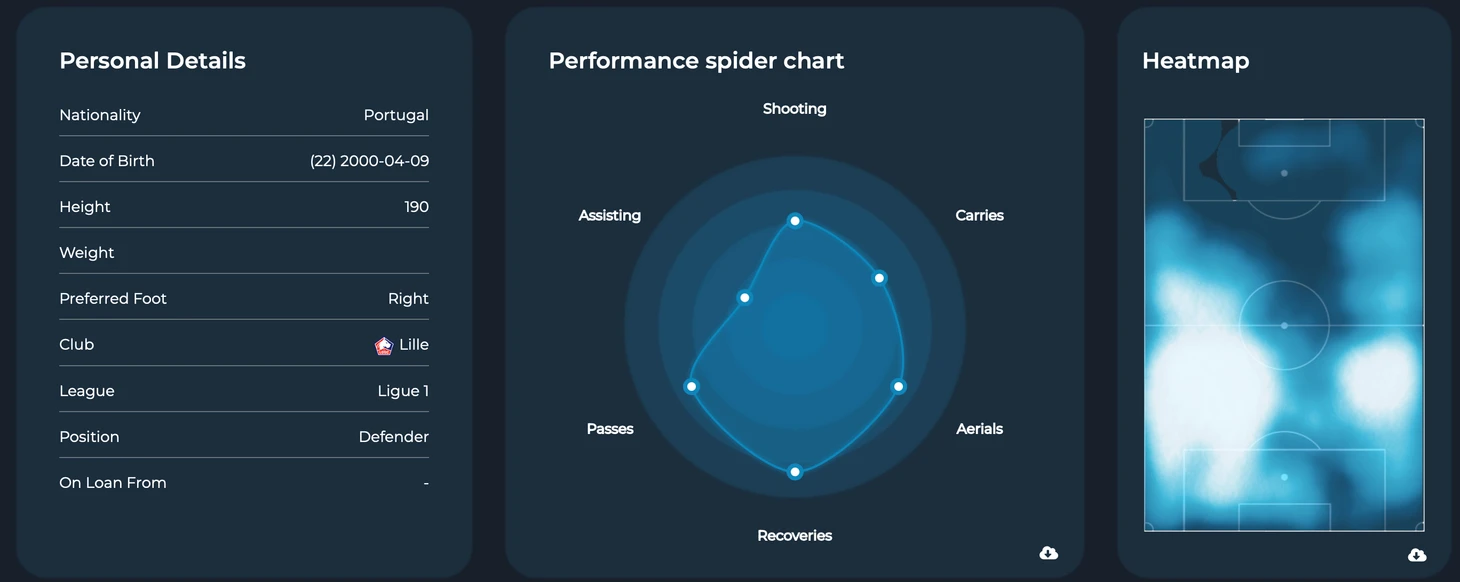Click the Lille club crest icon

point(384,345)
